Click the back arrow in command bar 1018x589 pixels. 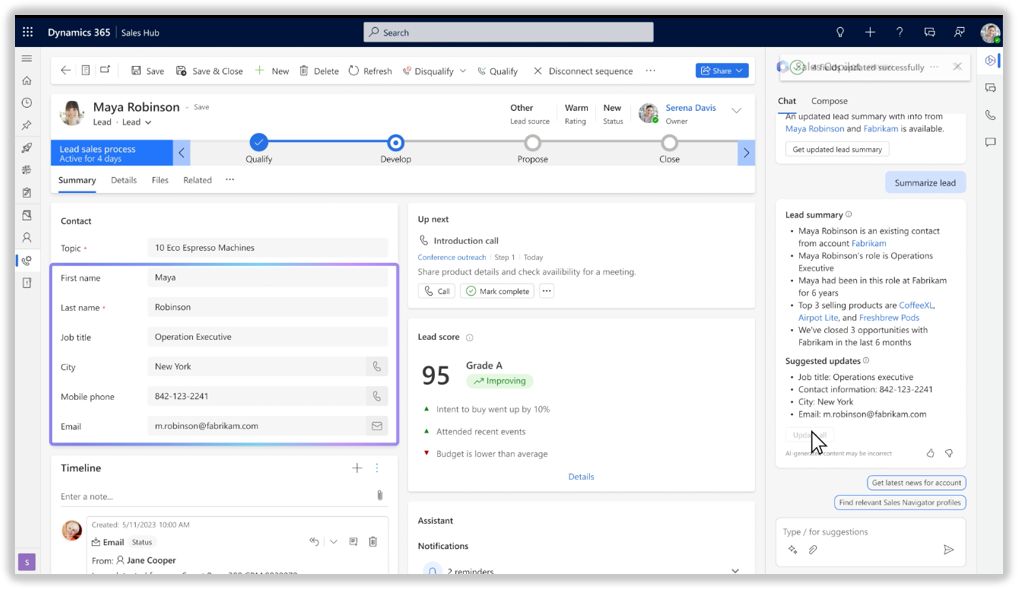coord(66,70)
